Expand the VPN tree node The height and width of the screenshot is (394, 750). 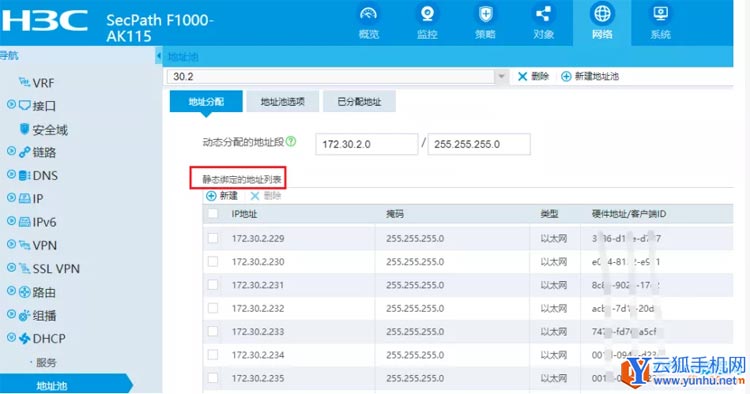[x=11, y=244]
